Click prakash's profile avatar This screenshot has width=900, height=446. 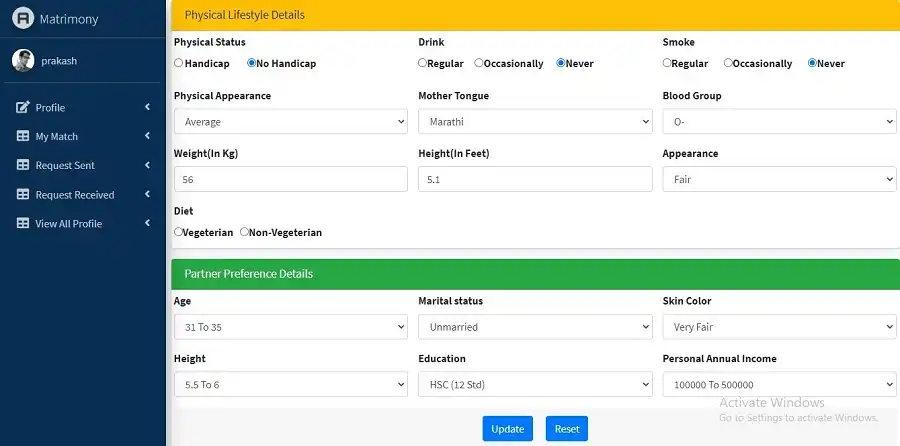[23, 61]
